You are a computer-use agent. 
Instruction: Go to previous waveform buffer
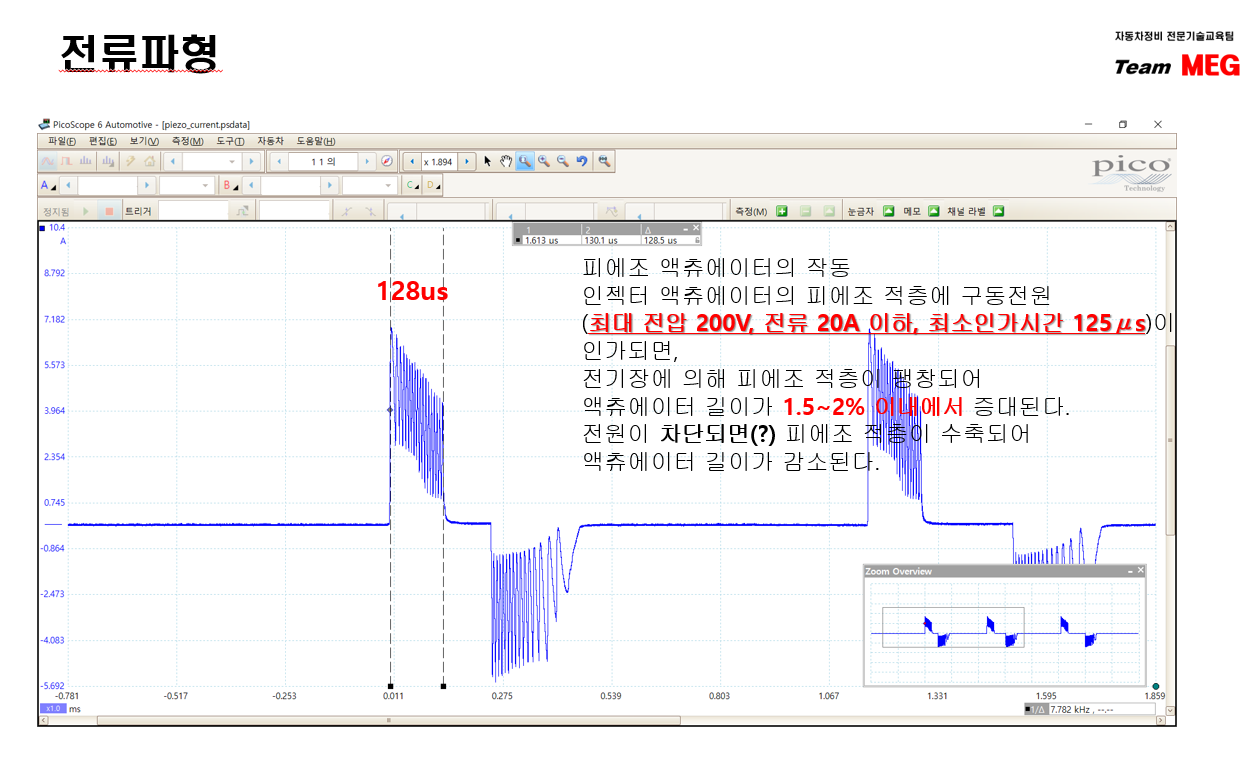[x=279, y=161]
